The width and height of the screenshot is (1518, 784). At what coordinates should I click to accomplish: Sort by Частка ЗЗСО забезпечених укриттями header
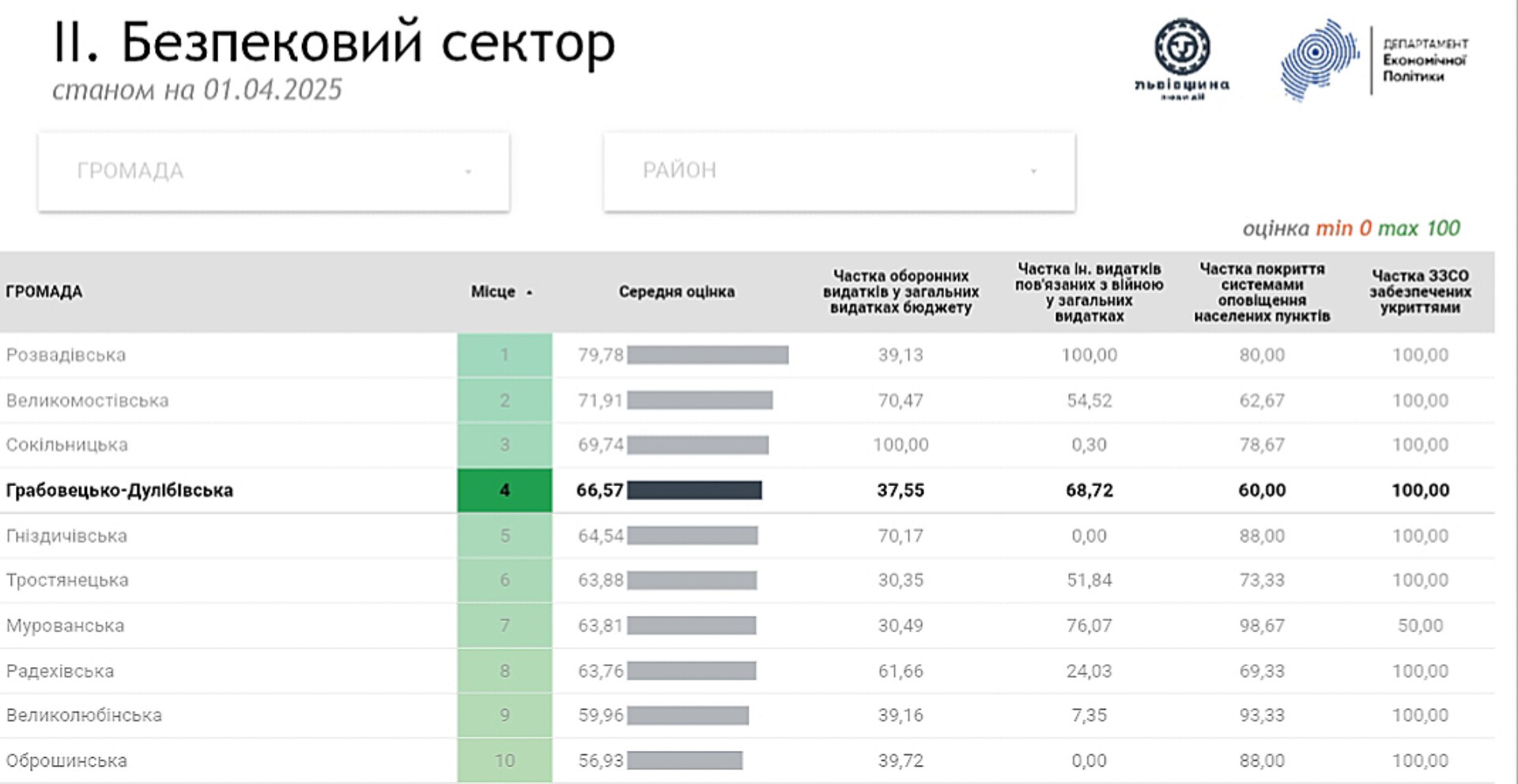tap(1420, 292)
